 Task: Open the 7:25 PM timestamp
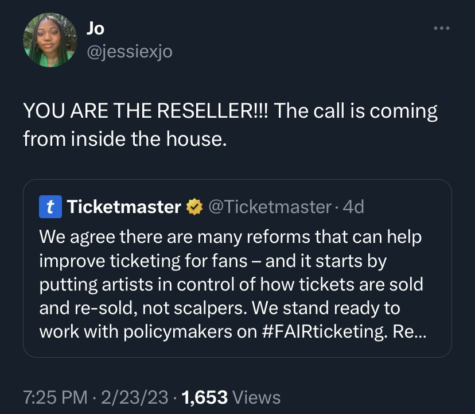[55, 397]
